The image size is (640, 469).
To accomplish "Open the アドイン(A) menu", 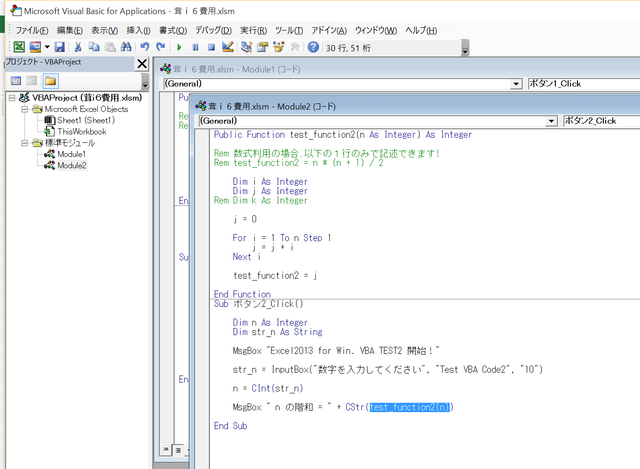I will point(329,30).
